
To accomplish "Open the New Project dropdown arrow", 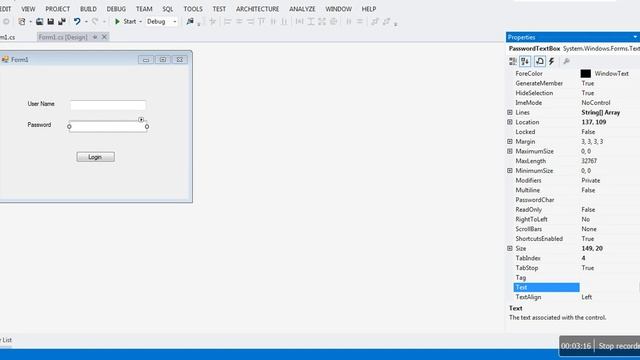I will click(x=30, y=22).
